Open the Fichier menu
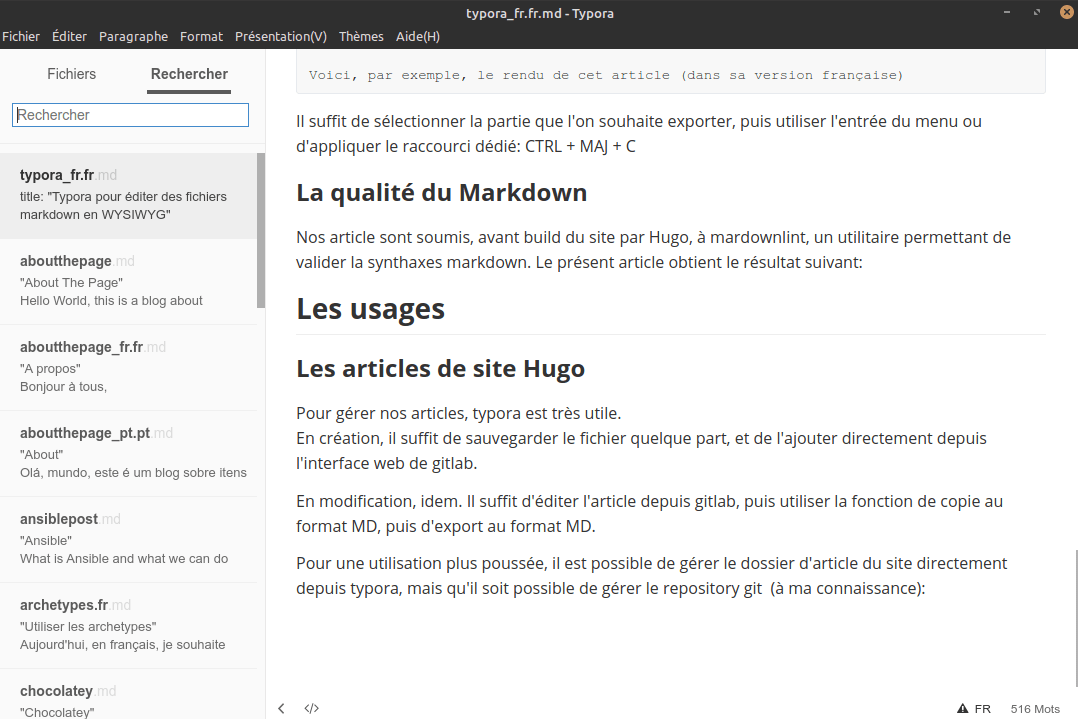Screen dimensions: 1078x719 coord(21,36)
